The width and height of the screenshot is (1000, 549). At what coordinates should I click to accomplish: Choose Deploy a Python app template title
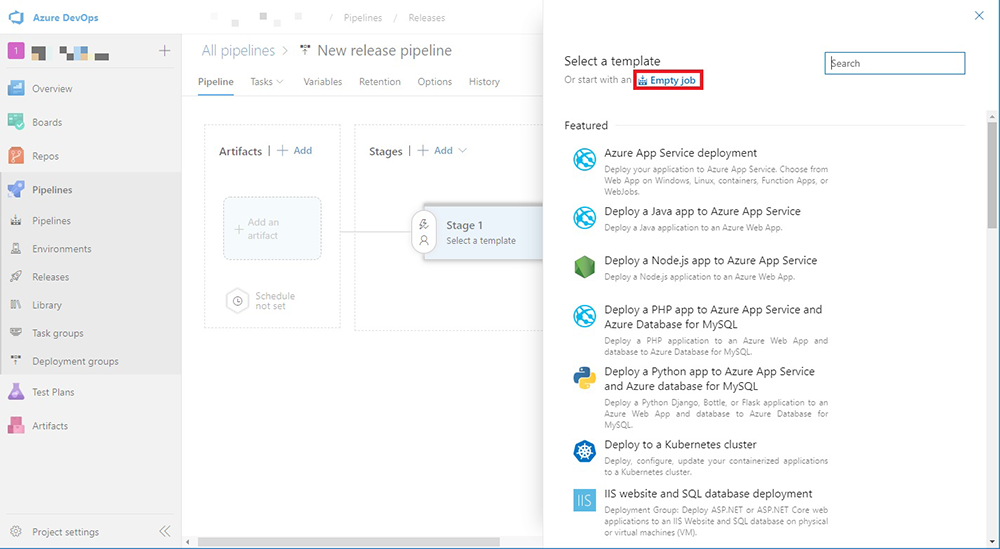[x=709, y=379]
